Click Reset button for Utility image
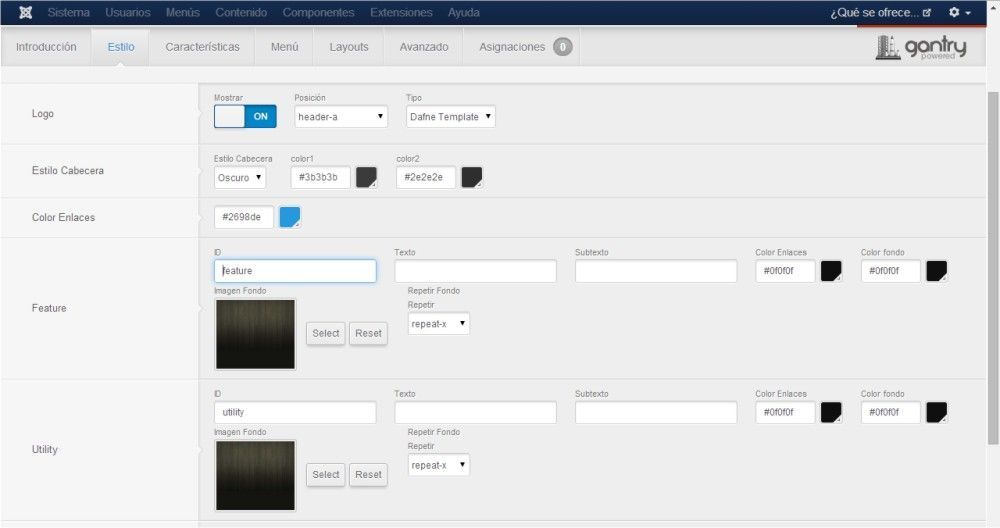Screen dimensions: 1000x528 (x=369, y=474)
